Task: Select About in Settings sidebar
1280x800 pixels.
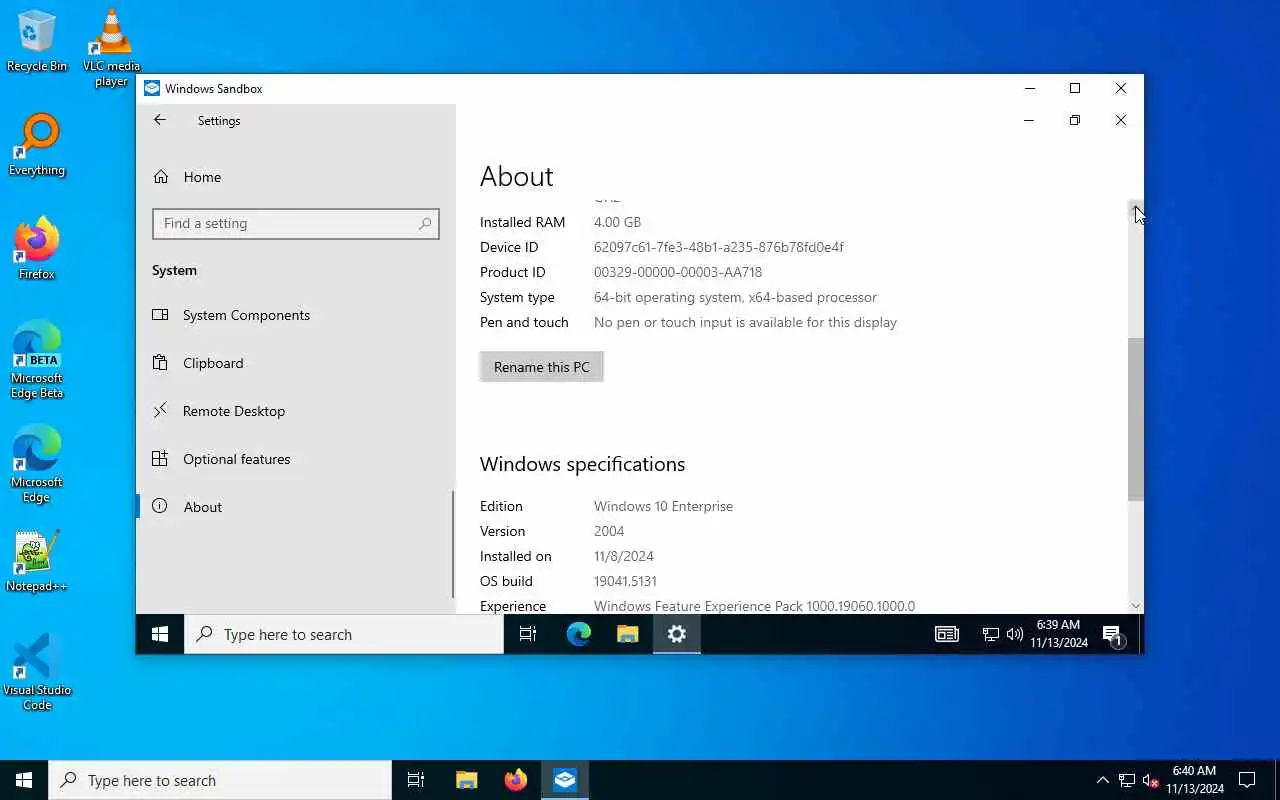Action: (295, 507)
